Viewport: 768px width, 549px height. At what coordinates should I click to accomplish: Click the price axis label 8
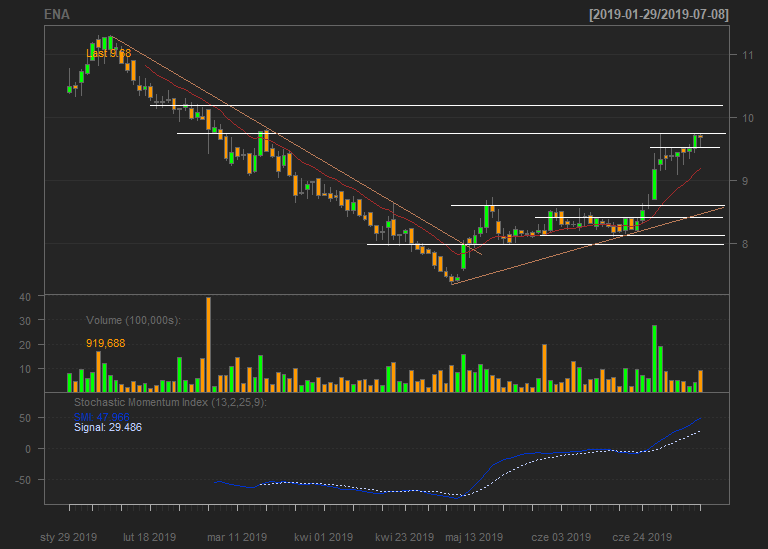[x=745, y=244]
